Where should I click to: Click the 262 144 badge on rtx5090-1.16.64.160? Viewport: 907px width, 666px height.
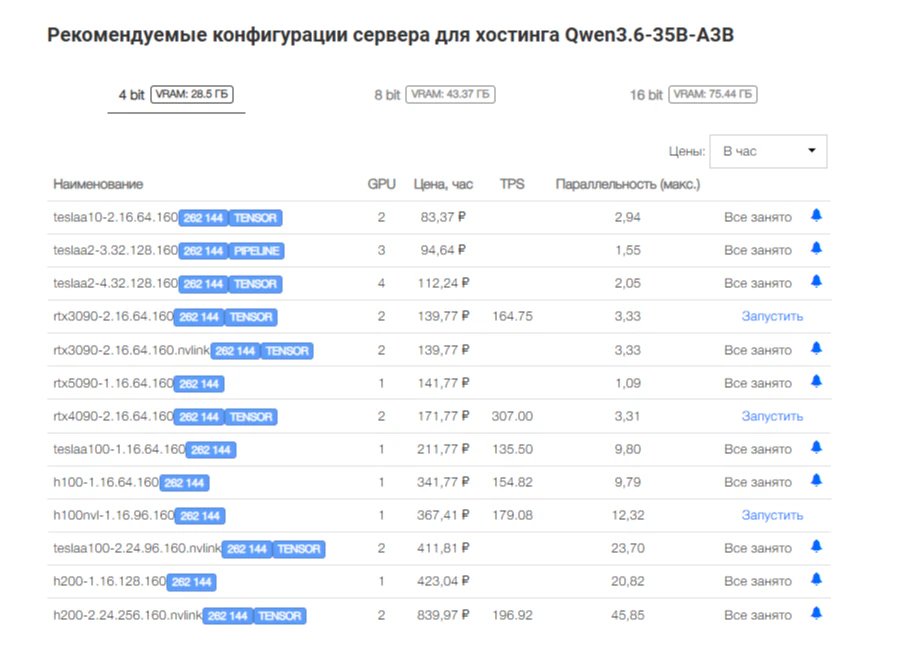coord(199,384)
